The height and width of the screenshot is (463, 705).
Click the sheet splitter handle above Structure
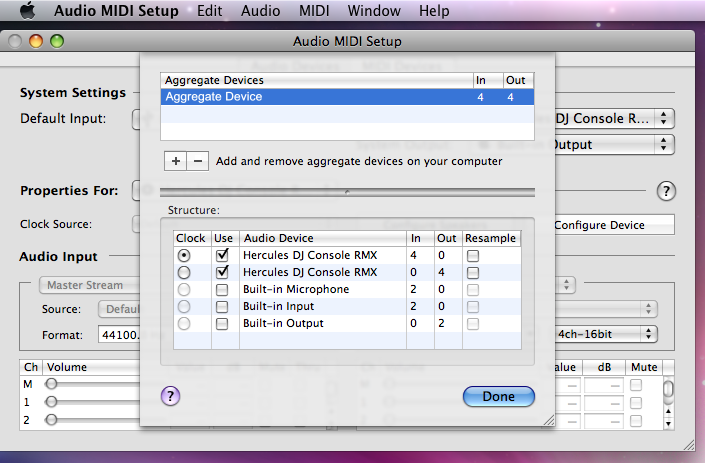click(347, 192)
